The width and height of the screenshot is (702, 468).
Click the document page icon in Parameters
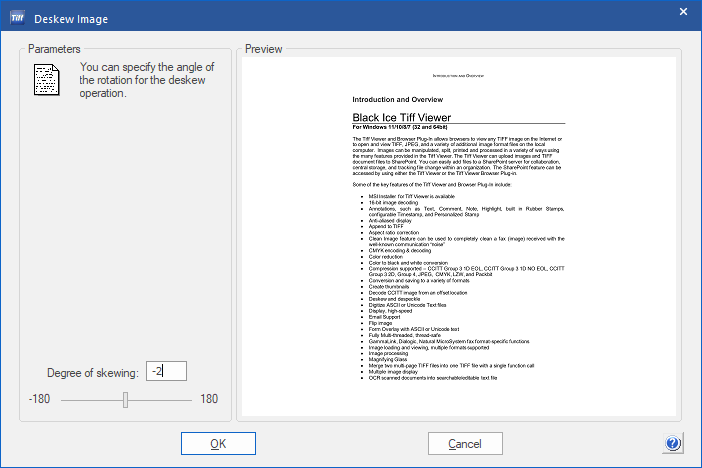(x=48, y=80)
